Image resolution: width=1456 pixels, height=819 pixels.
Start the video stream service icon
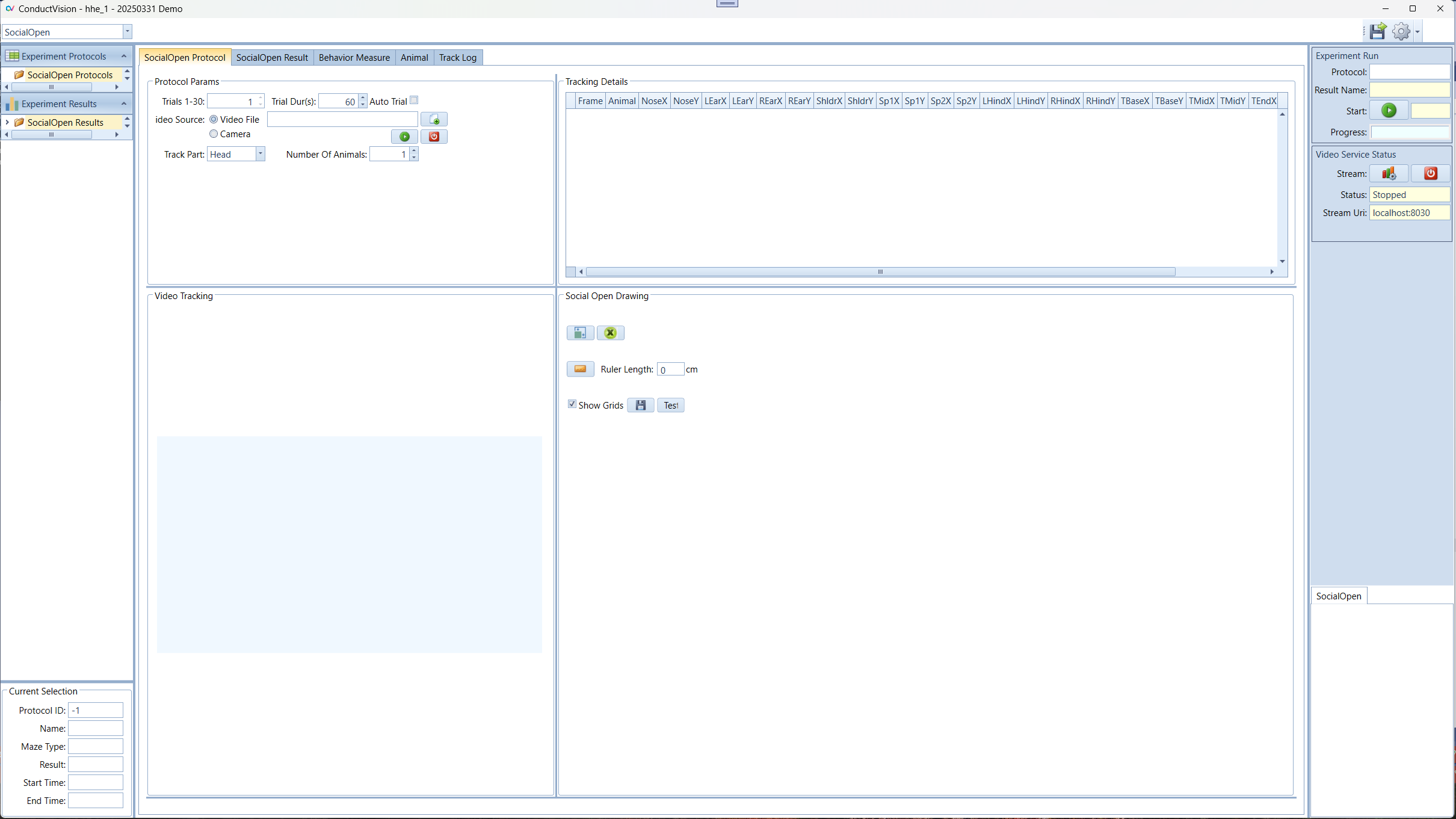[1389, 173]
